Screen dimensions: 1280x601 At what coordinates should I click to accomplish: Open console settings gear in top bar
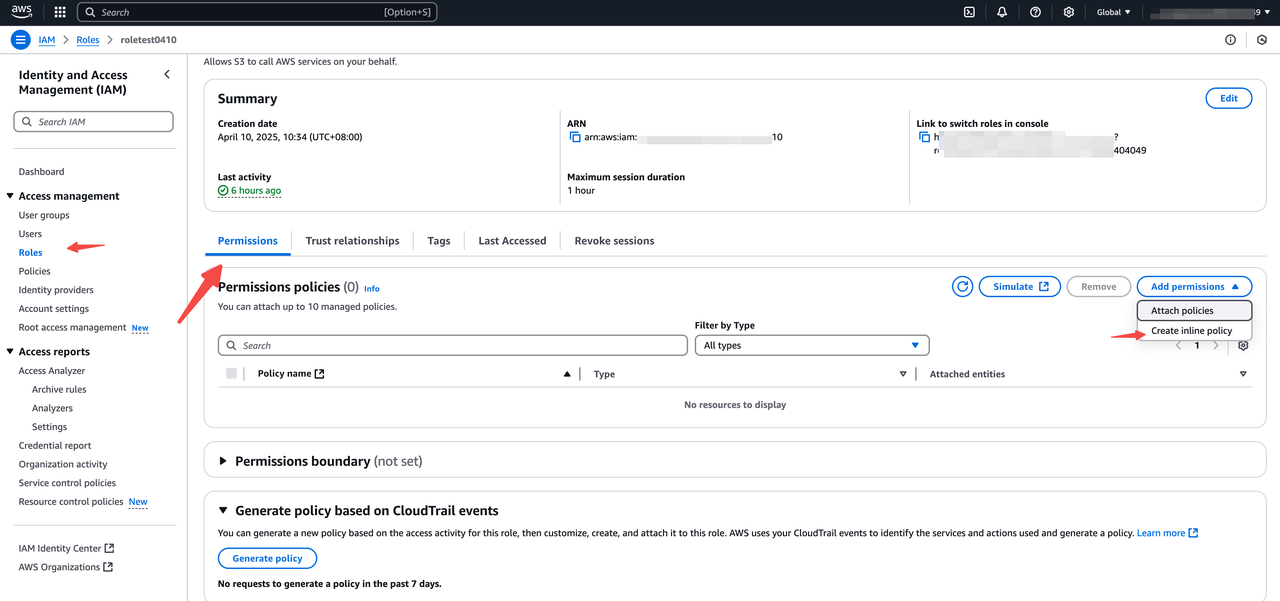[1068, 12]
